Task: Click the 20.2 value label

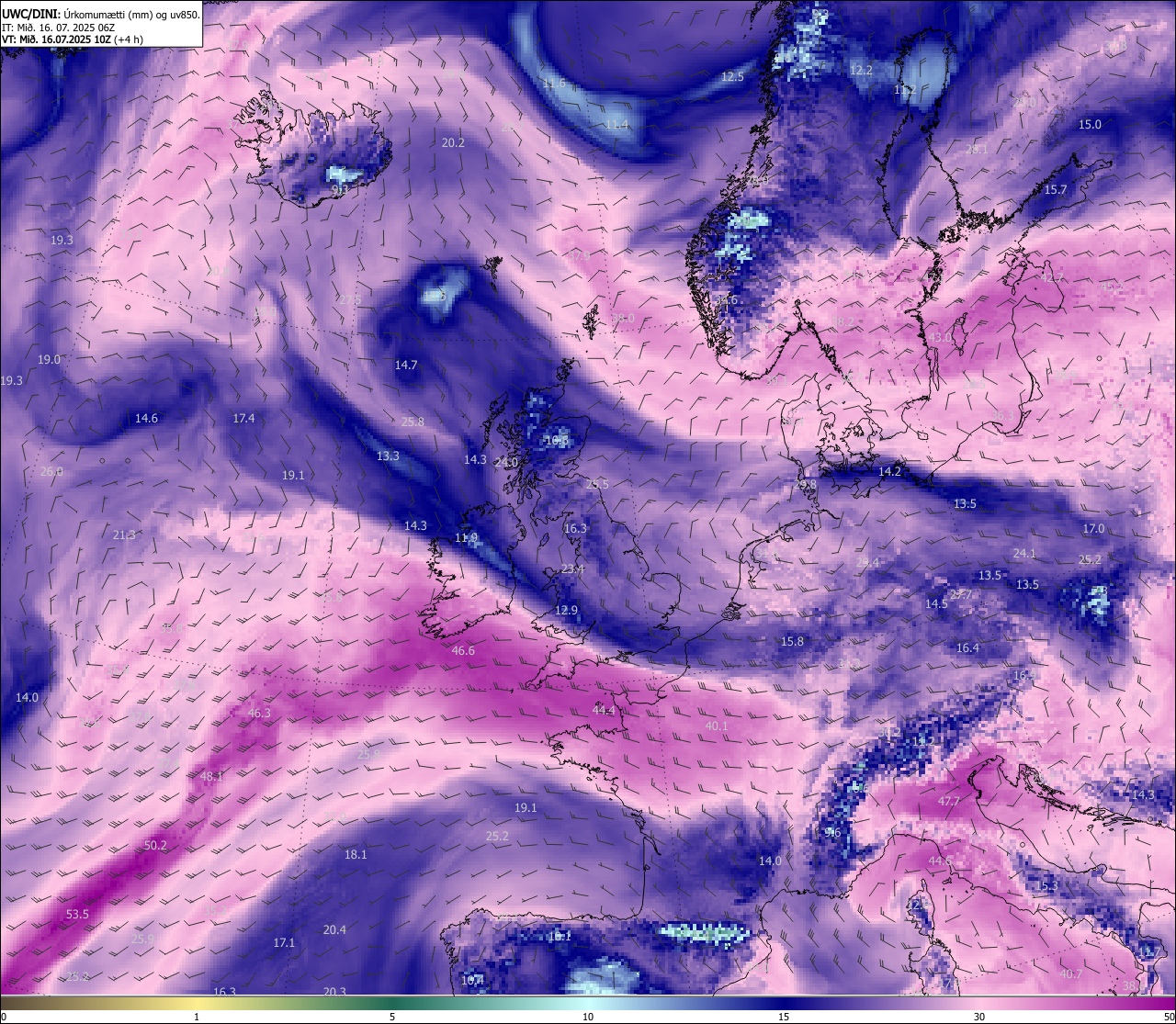Action: click(x=453, y=142)
